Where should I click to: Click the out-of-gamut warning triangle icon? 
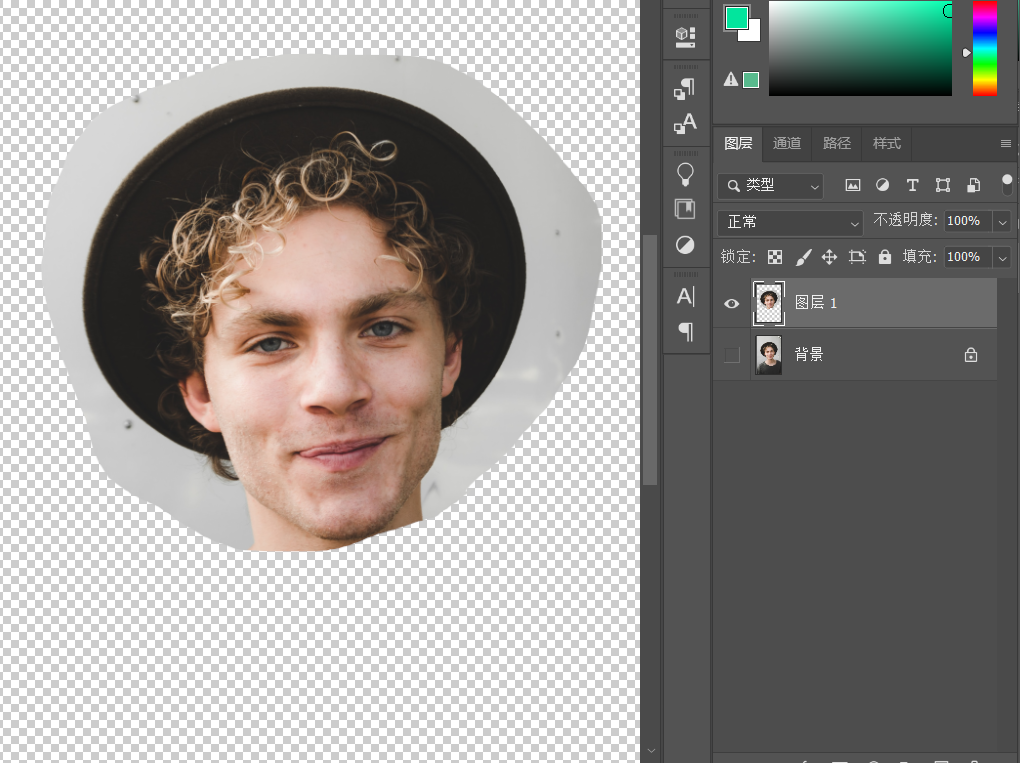pos(731,79)
